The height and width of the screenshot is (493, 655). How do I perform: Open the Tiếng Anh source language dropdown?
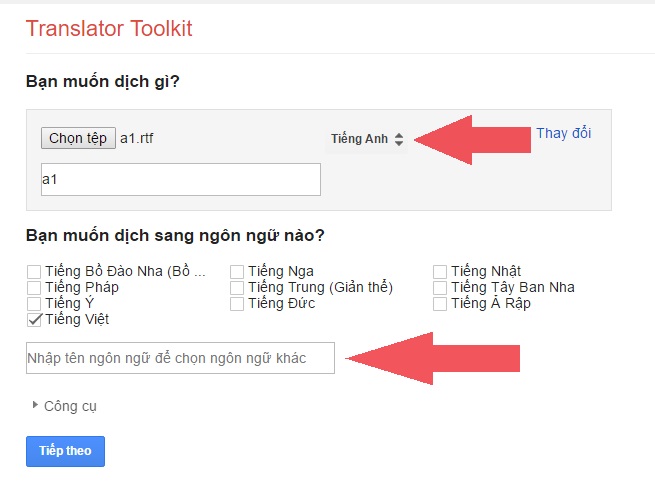point(367,139)
